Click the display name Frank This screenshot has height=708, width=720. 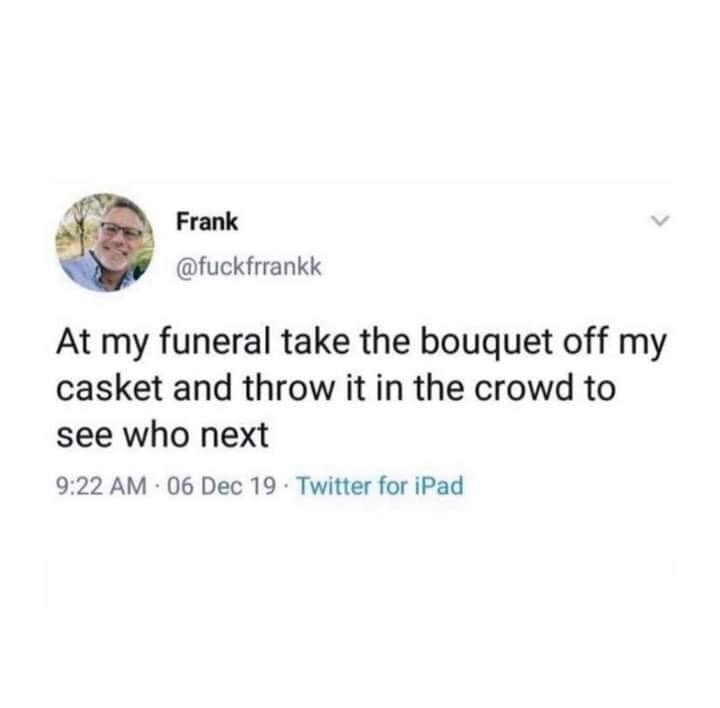click(x=207, y=221)
